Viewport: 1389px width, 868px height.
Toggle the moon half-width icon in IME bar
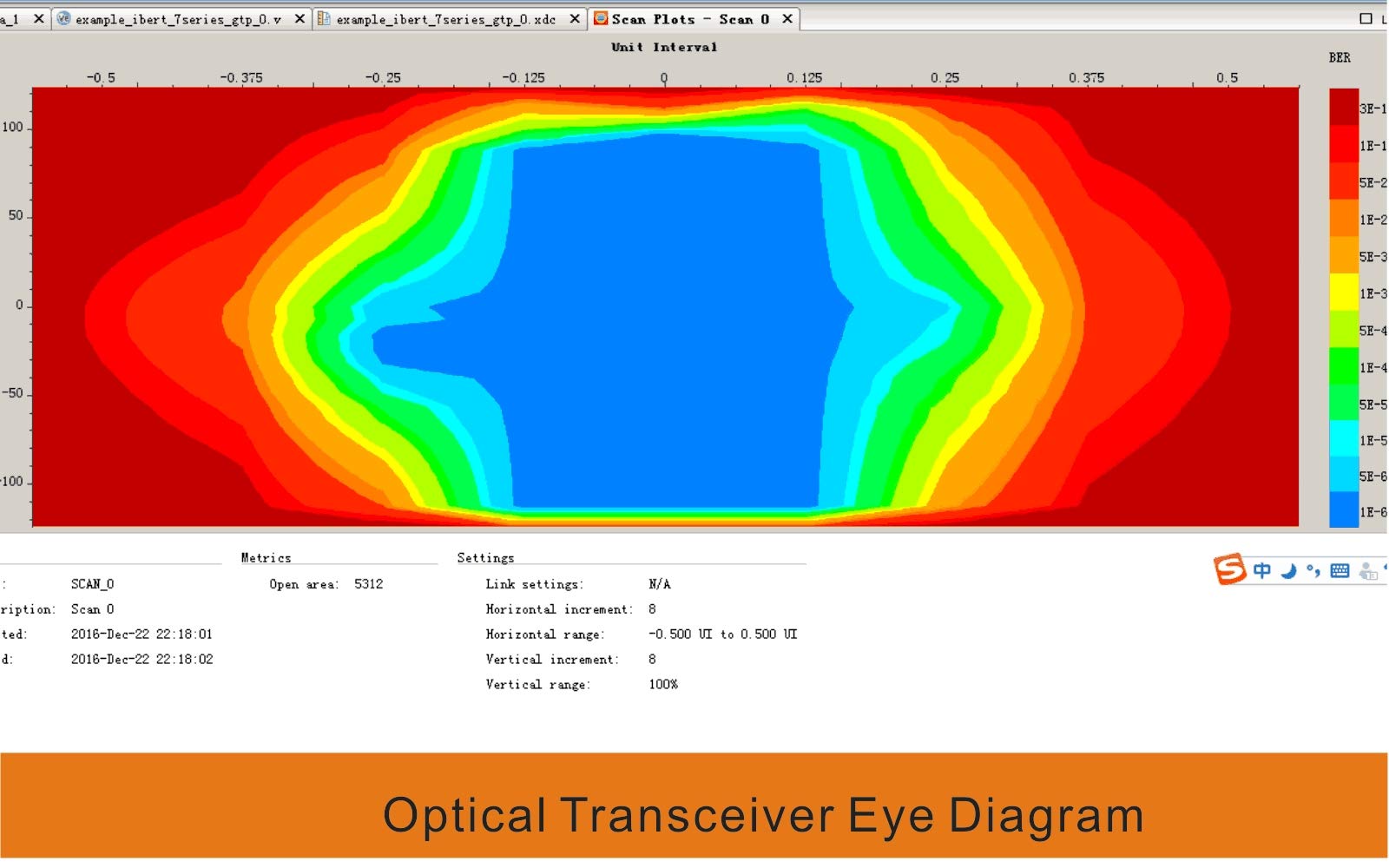tap(1288, 570)
